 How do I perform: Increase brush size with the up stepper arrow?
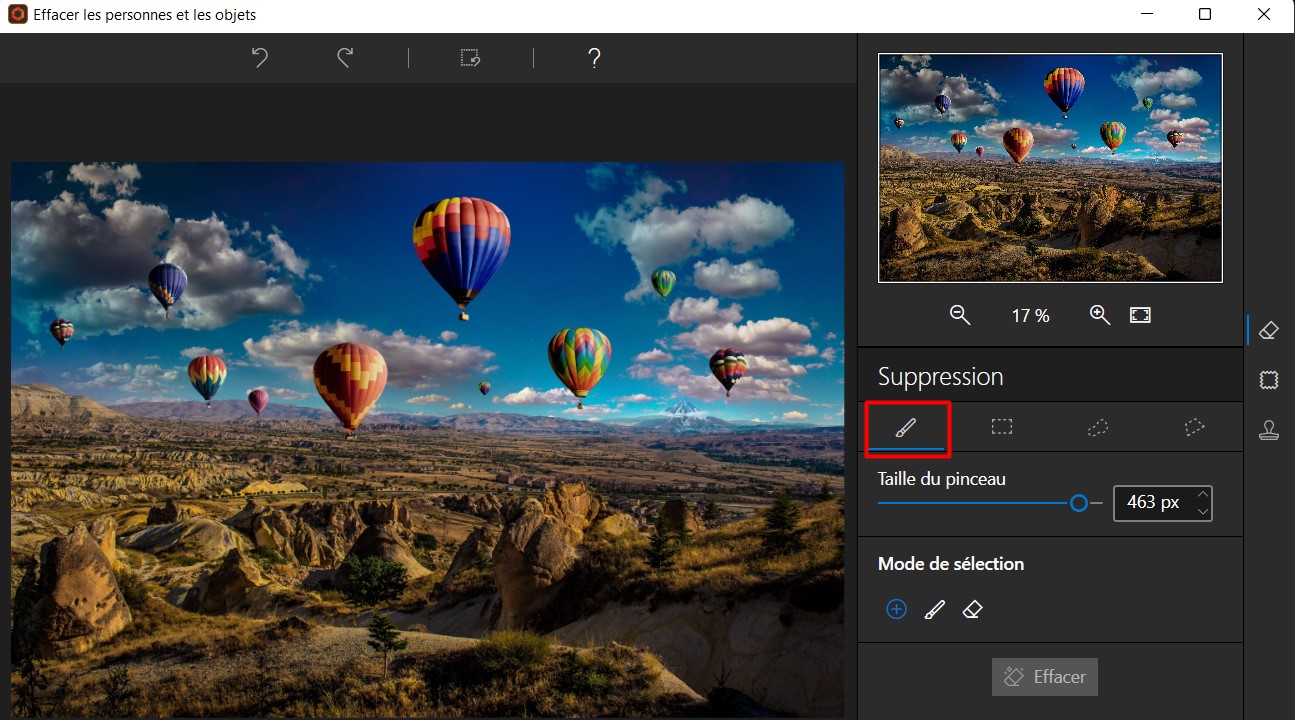point(1203,494)
